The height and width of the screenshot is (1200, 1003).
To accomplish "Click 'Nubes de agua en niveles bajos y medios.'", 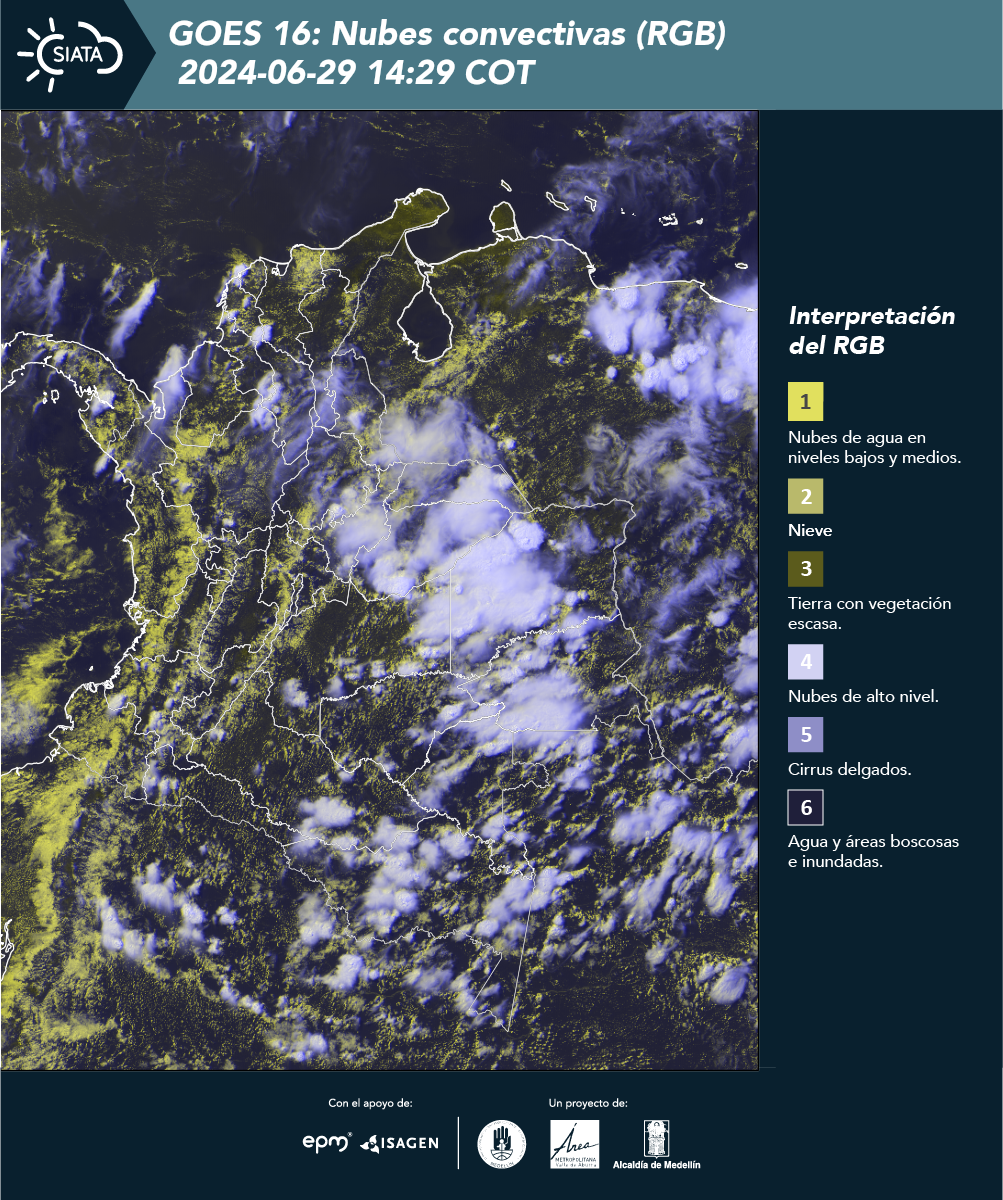I will click(x=874, y=447).
